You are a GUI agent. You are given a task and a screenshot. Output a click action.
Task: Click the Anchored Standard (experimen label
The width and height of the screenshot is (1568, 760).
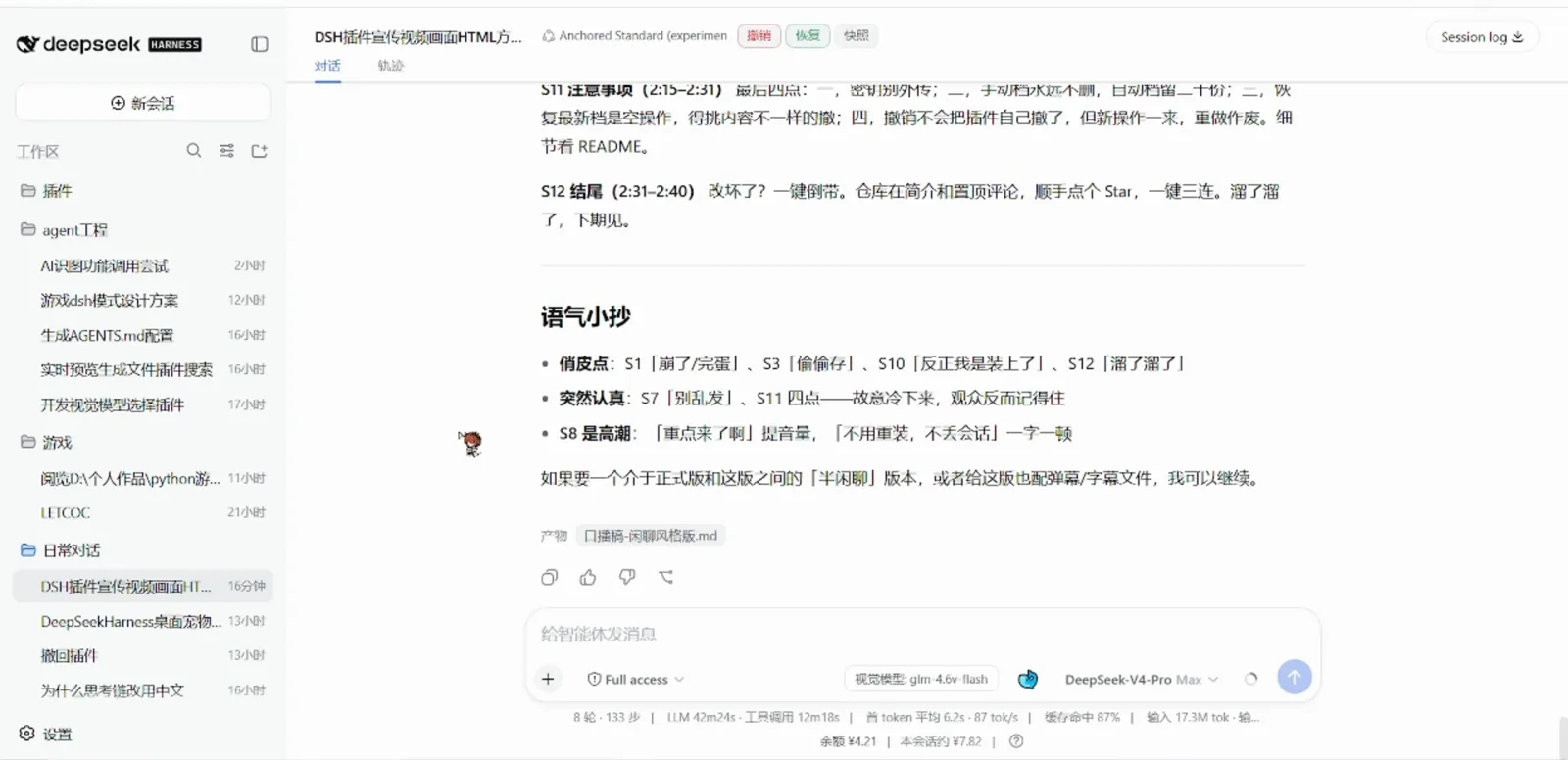[x=634, y=35]
